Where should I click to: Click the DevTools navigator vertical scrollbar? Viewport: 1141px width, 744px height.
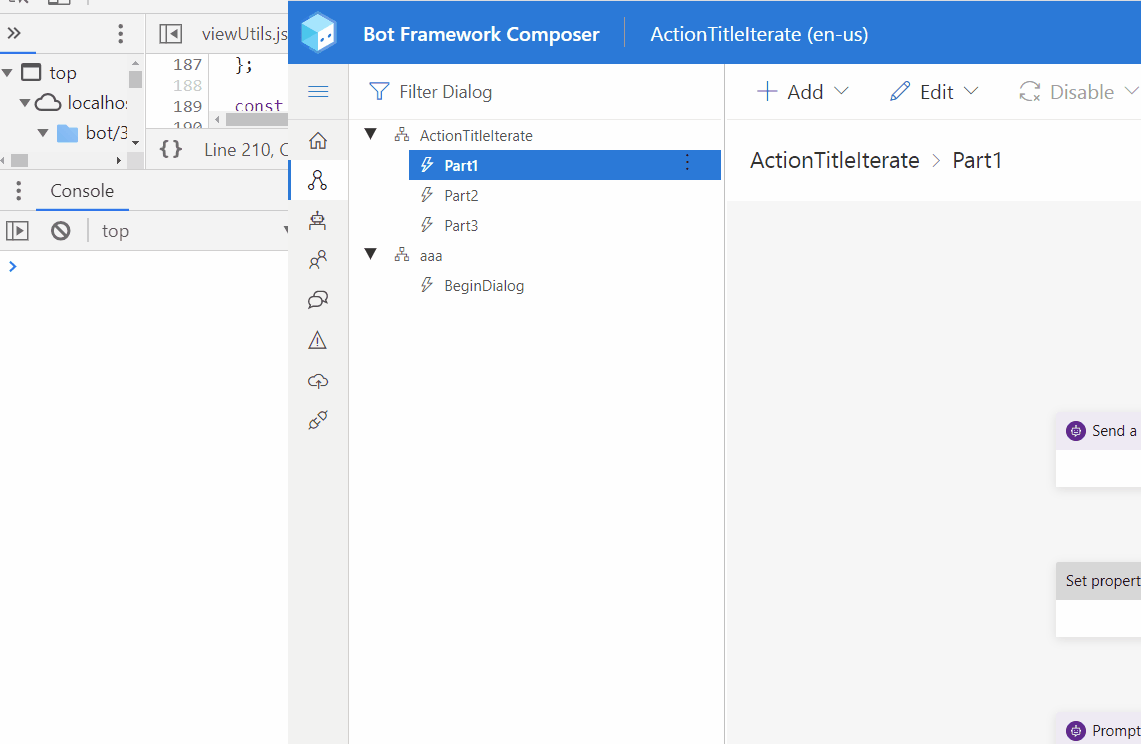click(x=135, y=79)
